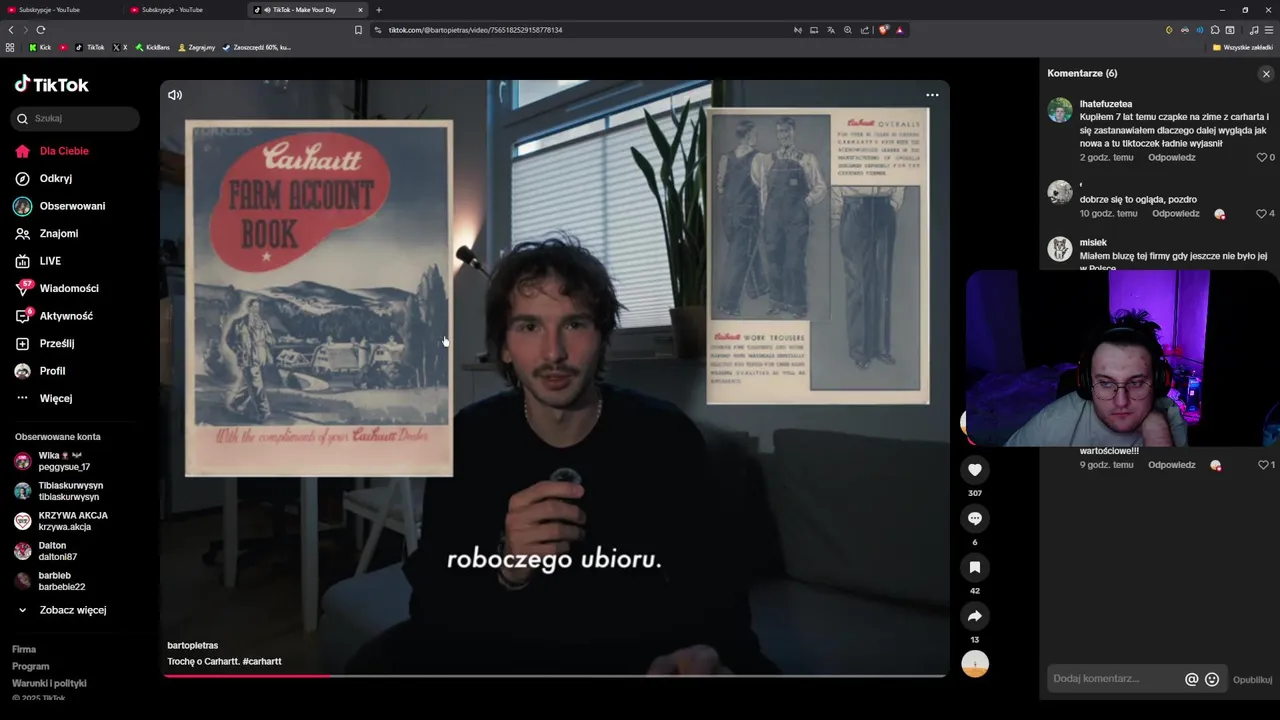1280x720 pixels.
Task: Expand the Program footer section
Action: pyautogui.click(x=30, y=666)
